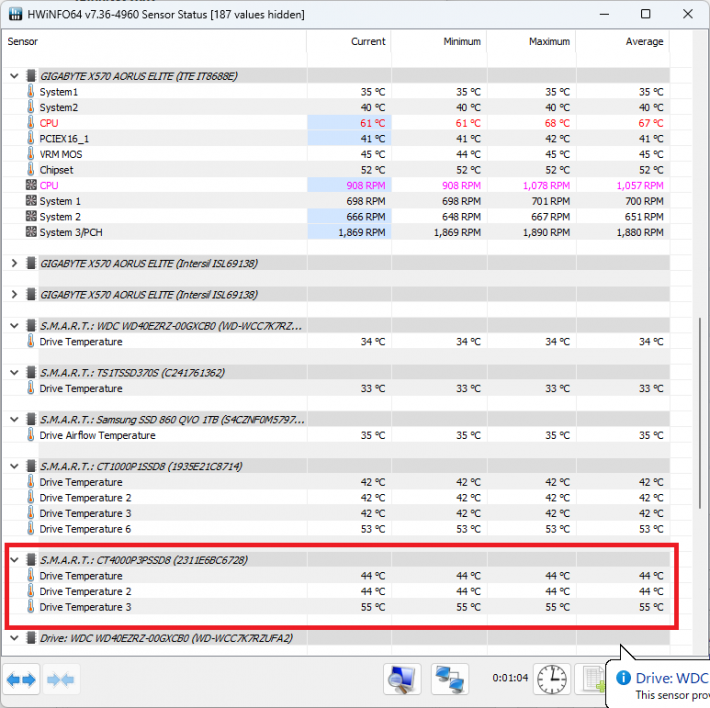Click the expand columns blue arrows button
710x708 pixels.
21,679
